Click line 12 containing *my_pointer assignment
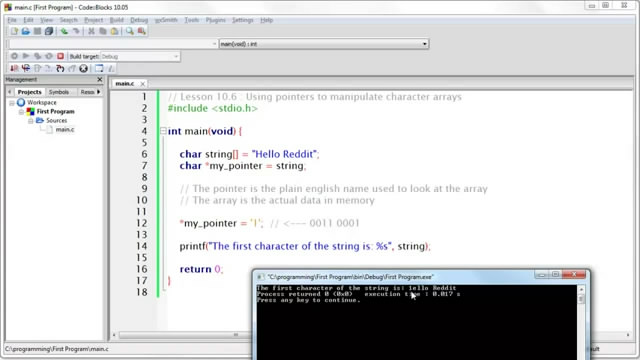This screenshot has height=360, width=640. click(x=270, y=223)
